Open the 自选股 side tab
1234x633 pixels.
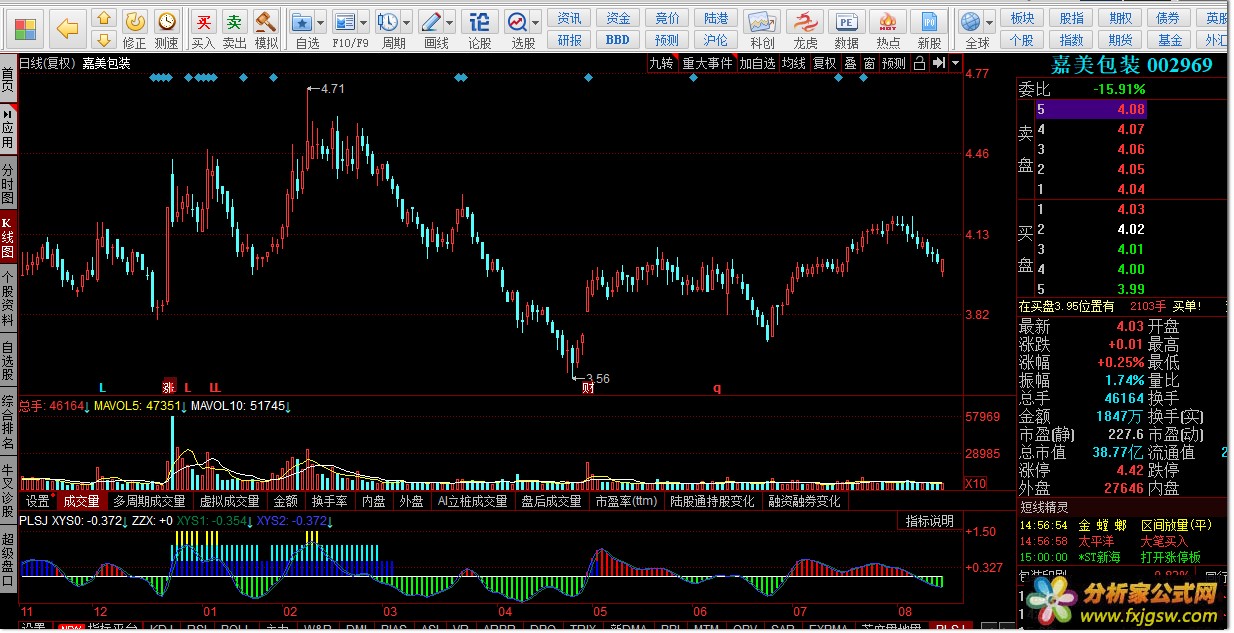[8, 361]
